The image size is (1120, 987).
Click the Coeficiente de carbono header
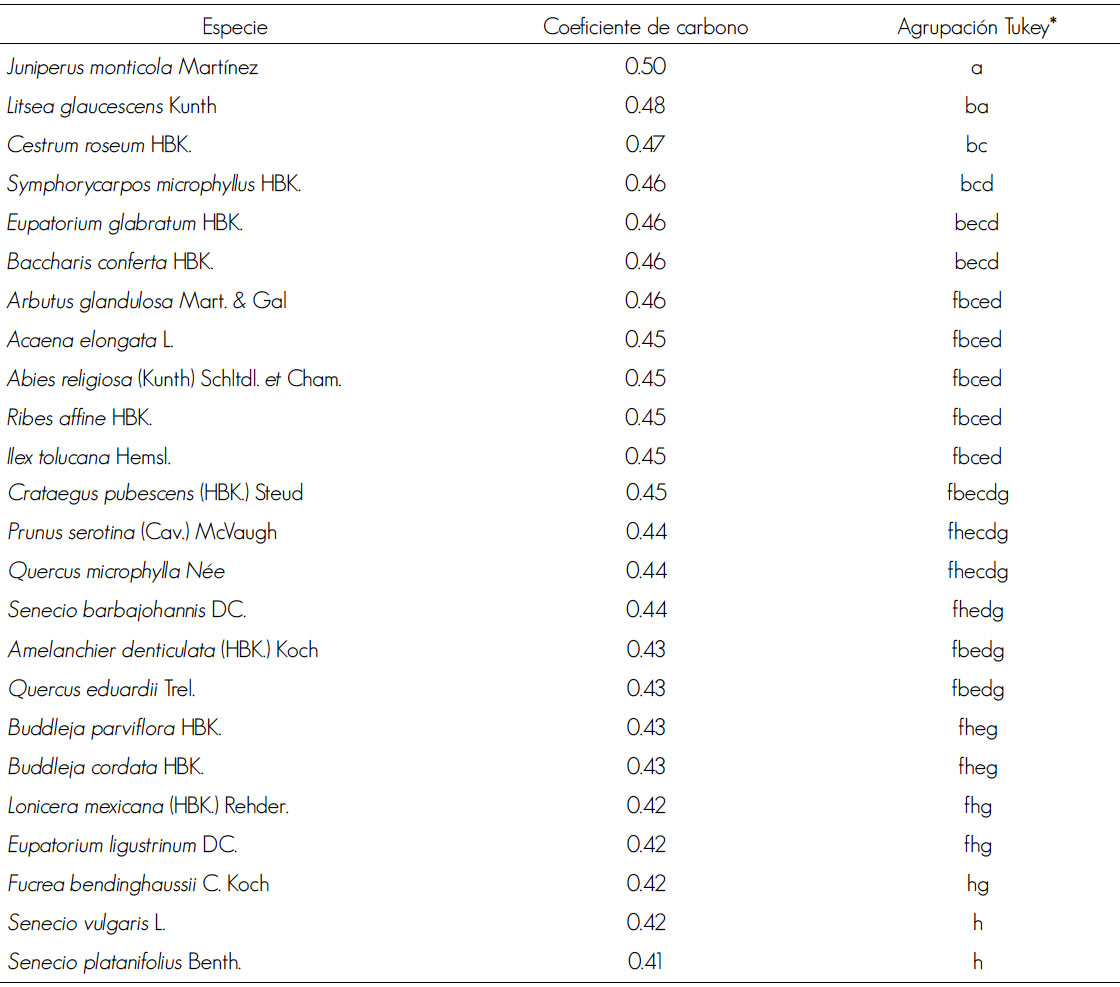coord(645,27)
